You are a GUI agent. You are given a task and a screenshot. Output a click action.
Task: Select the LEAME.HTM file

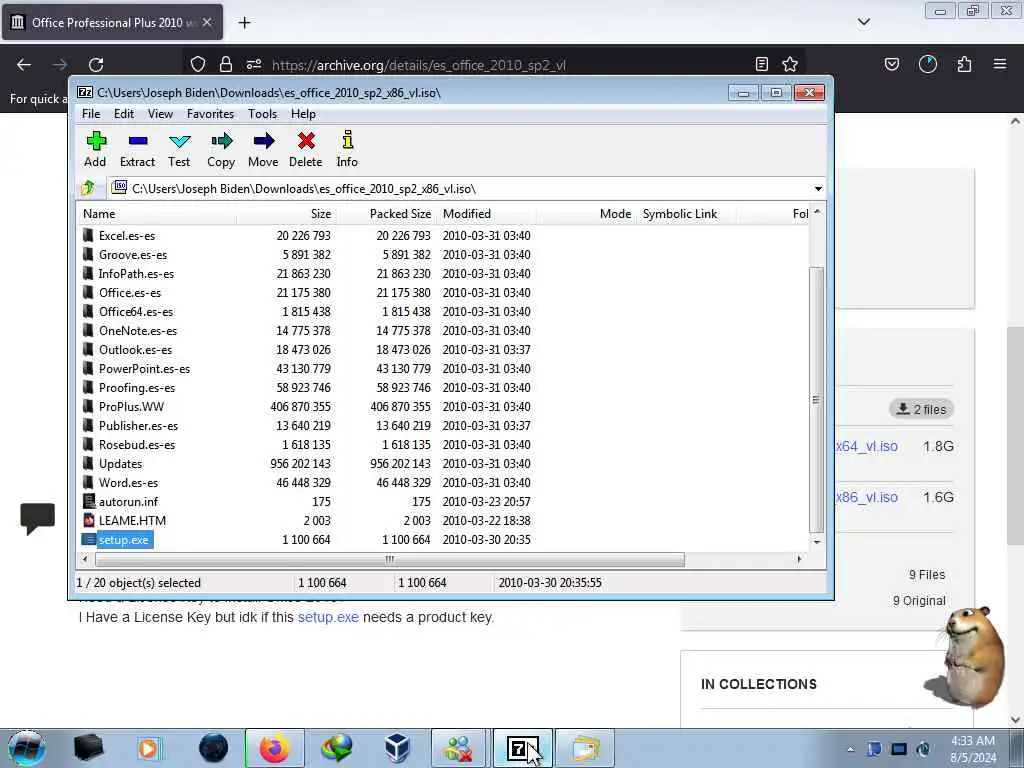pos(132,520)
